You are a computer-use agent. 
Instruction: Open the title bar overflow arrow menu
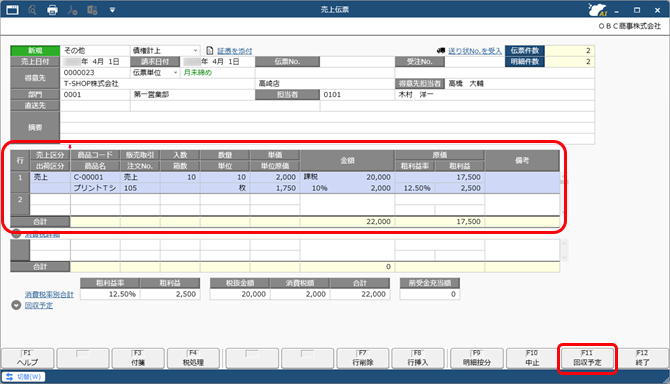[x=112, y=9]
